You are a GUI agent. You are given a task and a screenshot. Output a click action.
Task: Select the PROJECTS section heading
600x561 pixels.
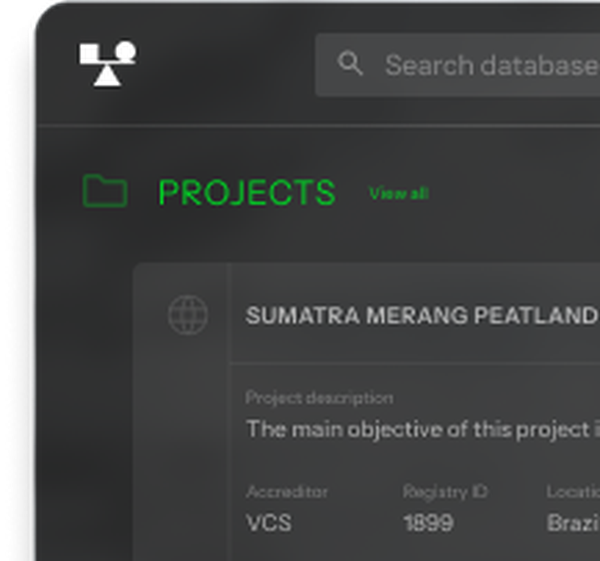pos(247,192)
